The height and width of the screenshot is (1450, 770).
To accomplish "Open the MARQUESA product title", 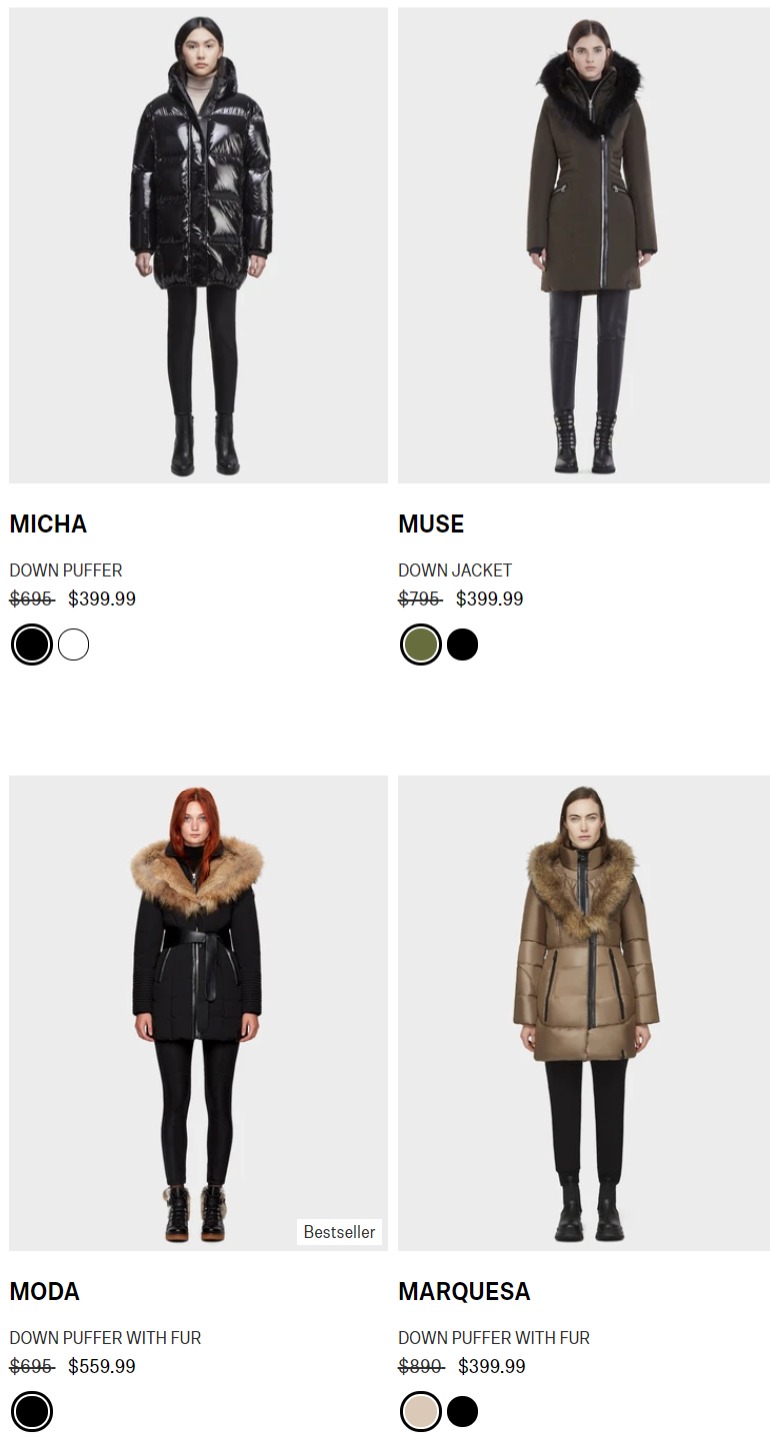I will pyautogui.click(x=464, y=1291).
